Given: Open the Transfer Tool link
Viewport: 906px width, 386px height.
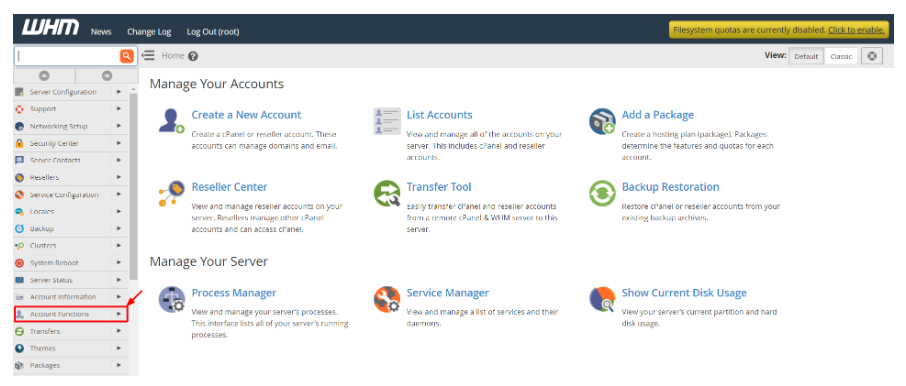Looking at the screenshot, I should click(x=439, y=187).
